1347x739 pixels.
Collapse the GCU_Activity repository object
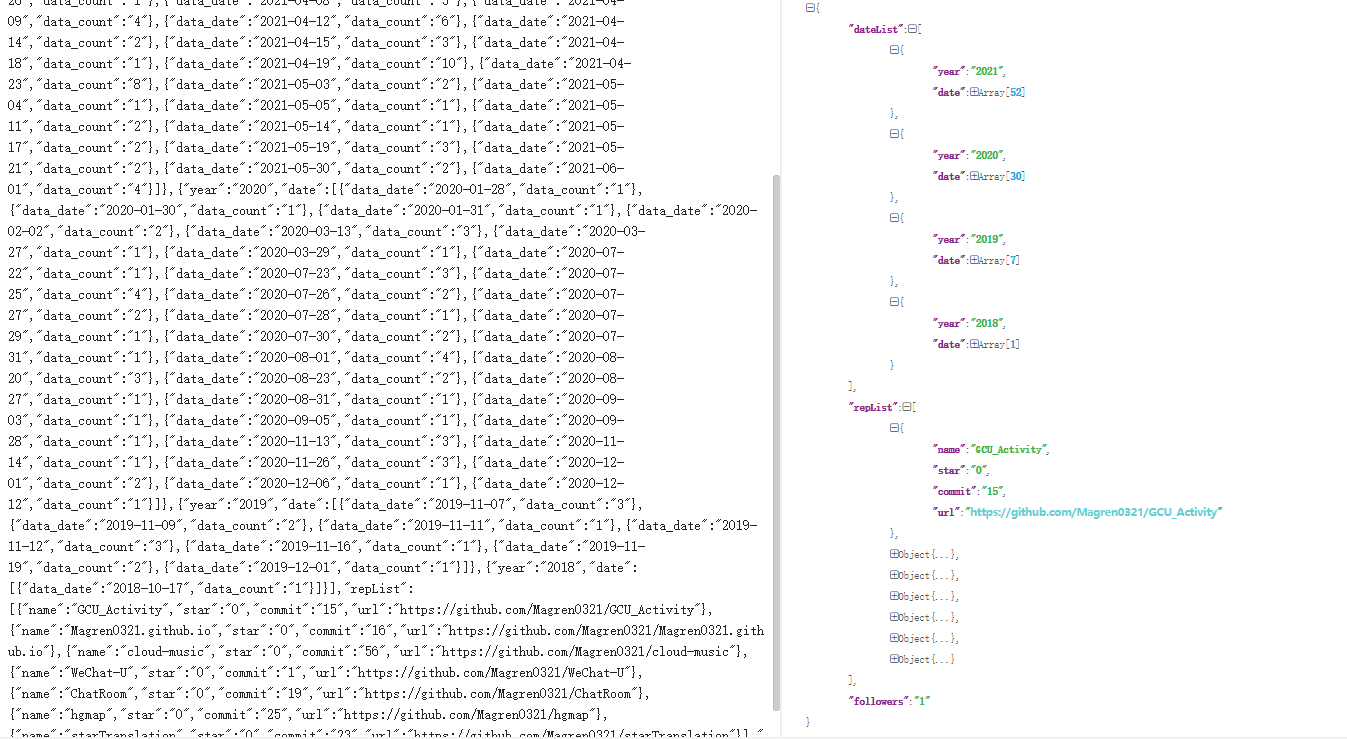tap(894, 428)
